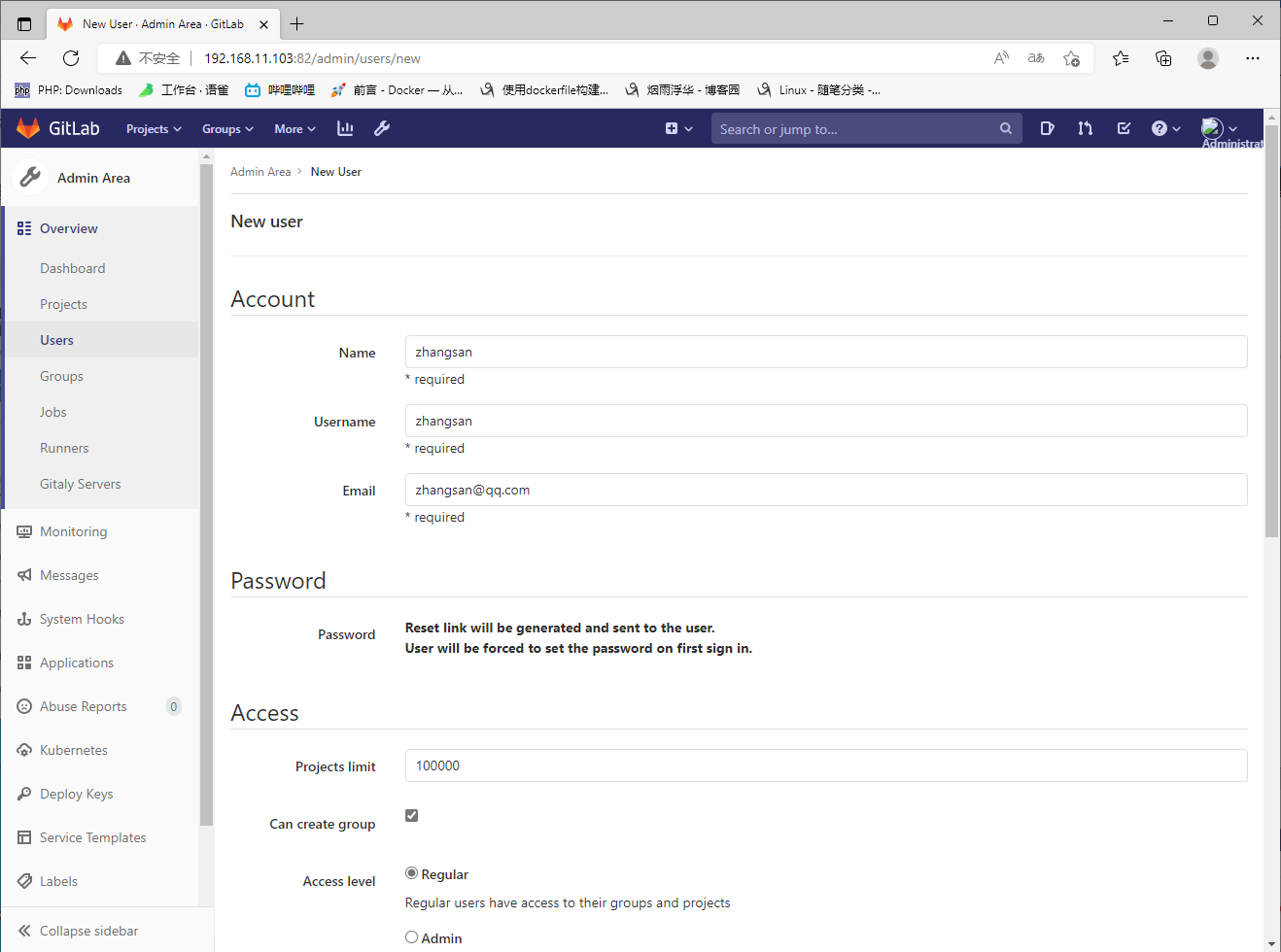
Task: Click the GitLab logo in the navbar
Action: [57, 128]
